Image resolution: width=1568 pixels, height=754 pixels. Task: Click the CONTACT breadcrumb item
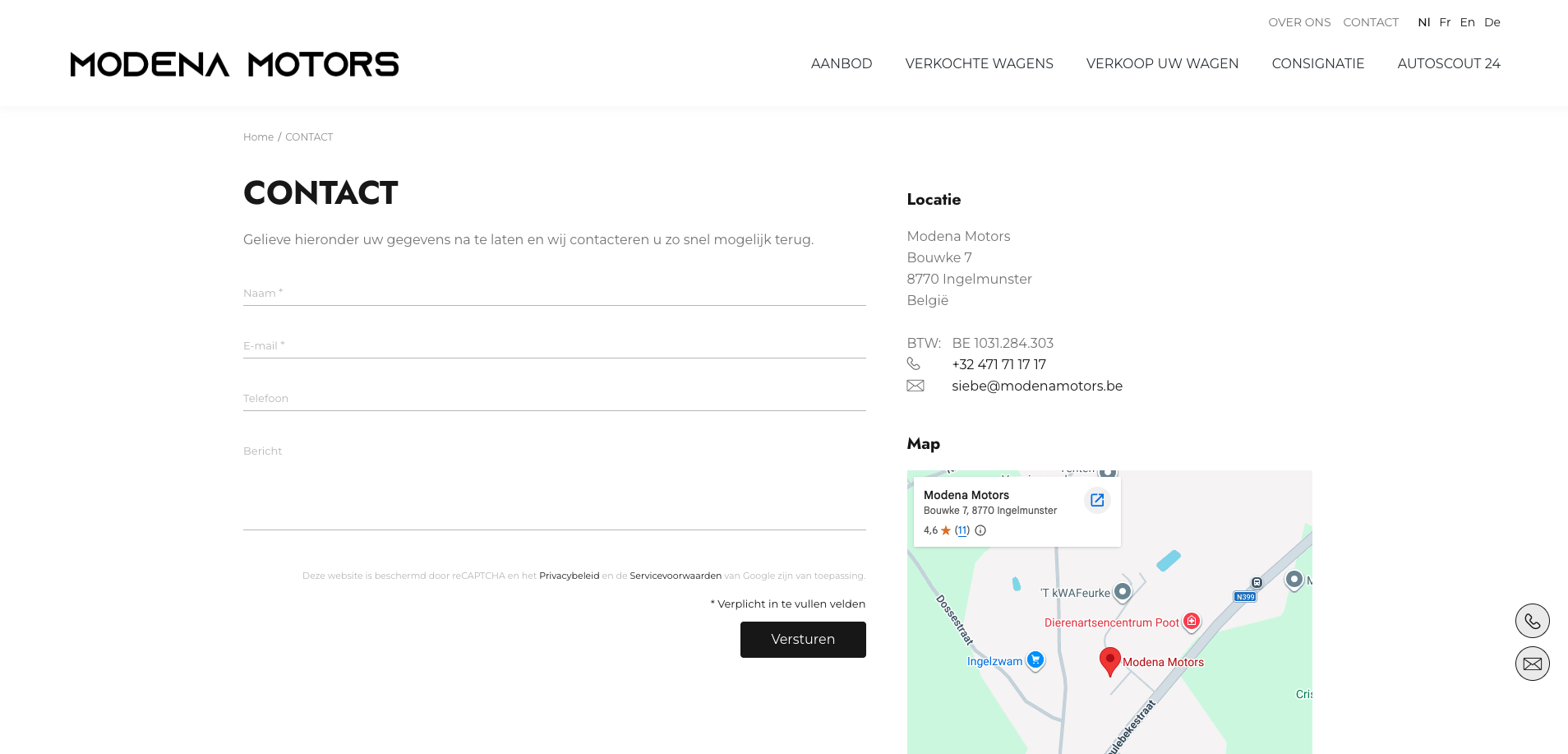tap(309, 137)
